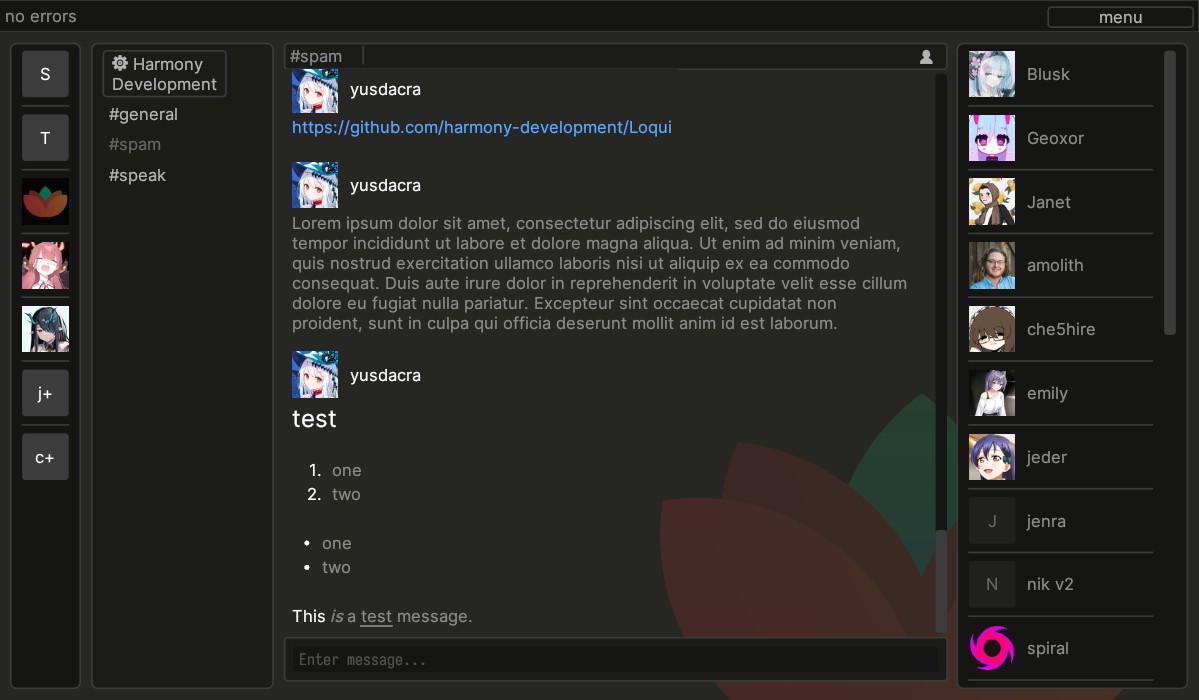Open the menu button
1199x700 pixels.
pyautogui.click(x=1120, y=17)
